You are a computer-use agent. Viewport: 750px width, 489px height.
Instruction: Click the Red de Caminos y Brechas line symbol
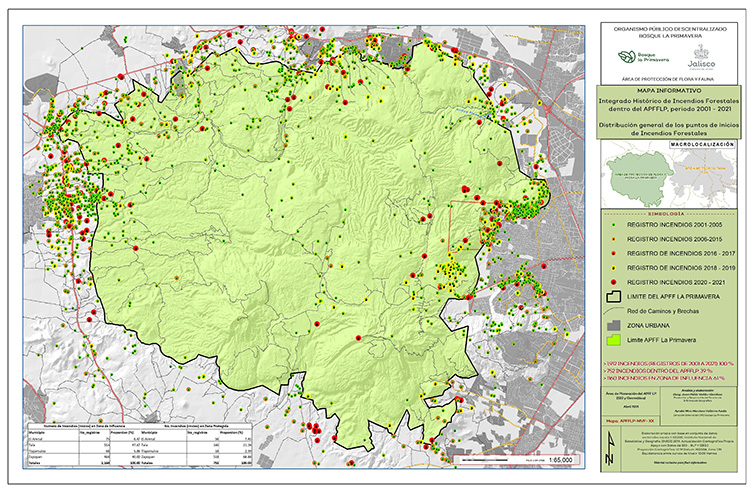coord(609,313)
